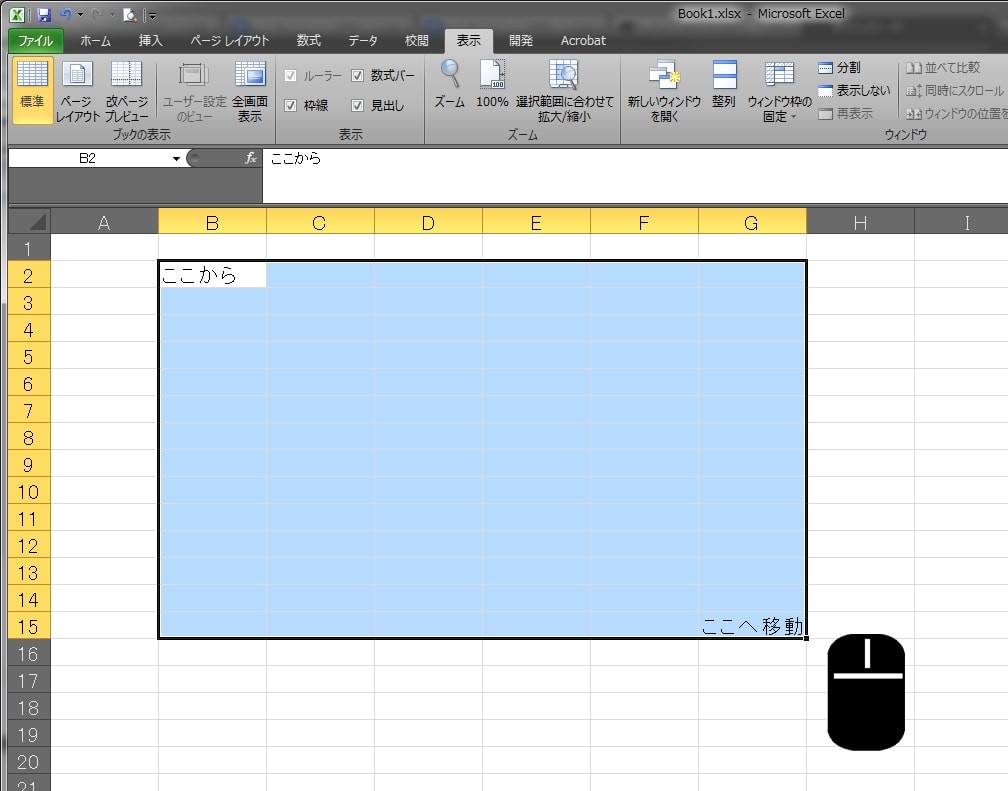The height and width of the screenshot is (791, 1008).
Task: Select column header G
Action: (x=752, y=222)
